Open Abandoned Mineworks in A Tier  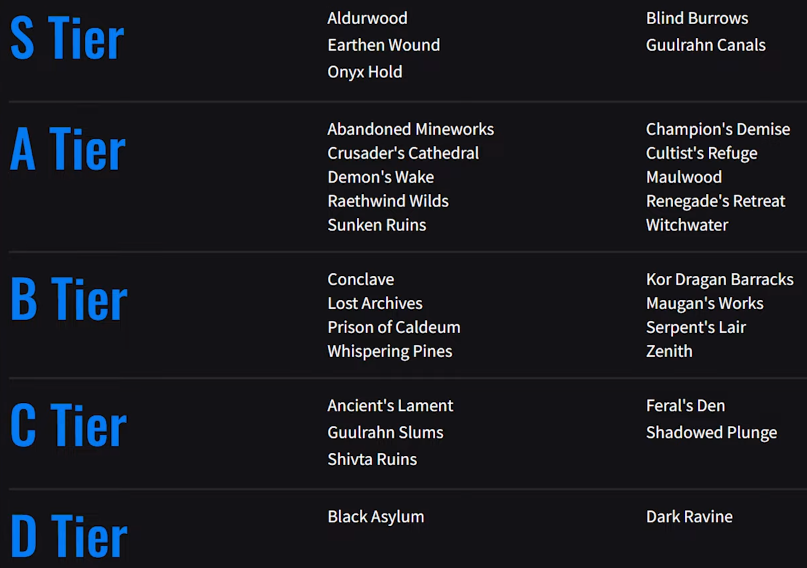(411, 129)
